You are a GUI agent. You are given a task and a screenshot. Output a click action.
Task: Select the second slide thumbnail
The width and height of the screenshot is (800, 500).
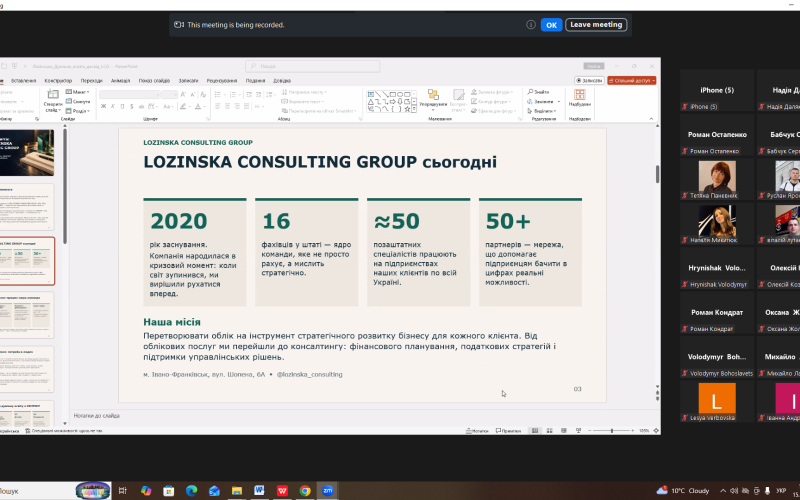tap(27, 207)
